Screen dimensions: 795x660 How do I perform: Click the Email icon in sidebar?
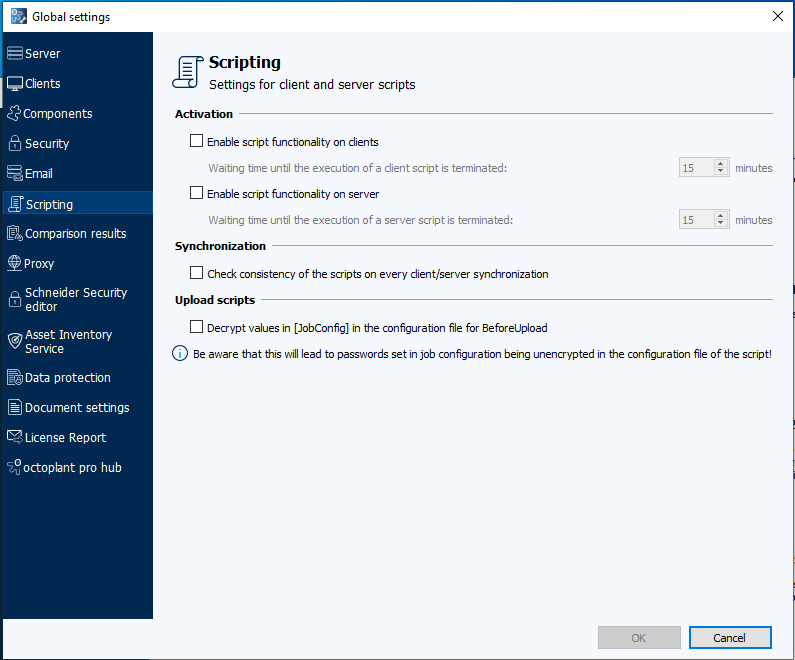(x=15, y=173)
